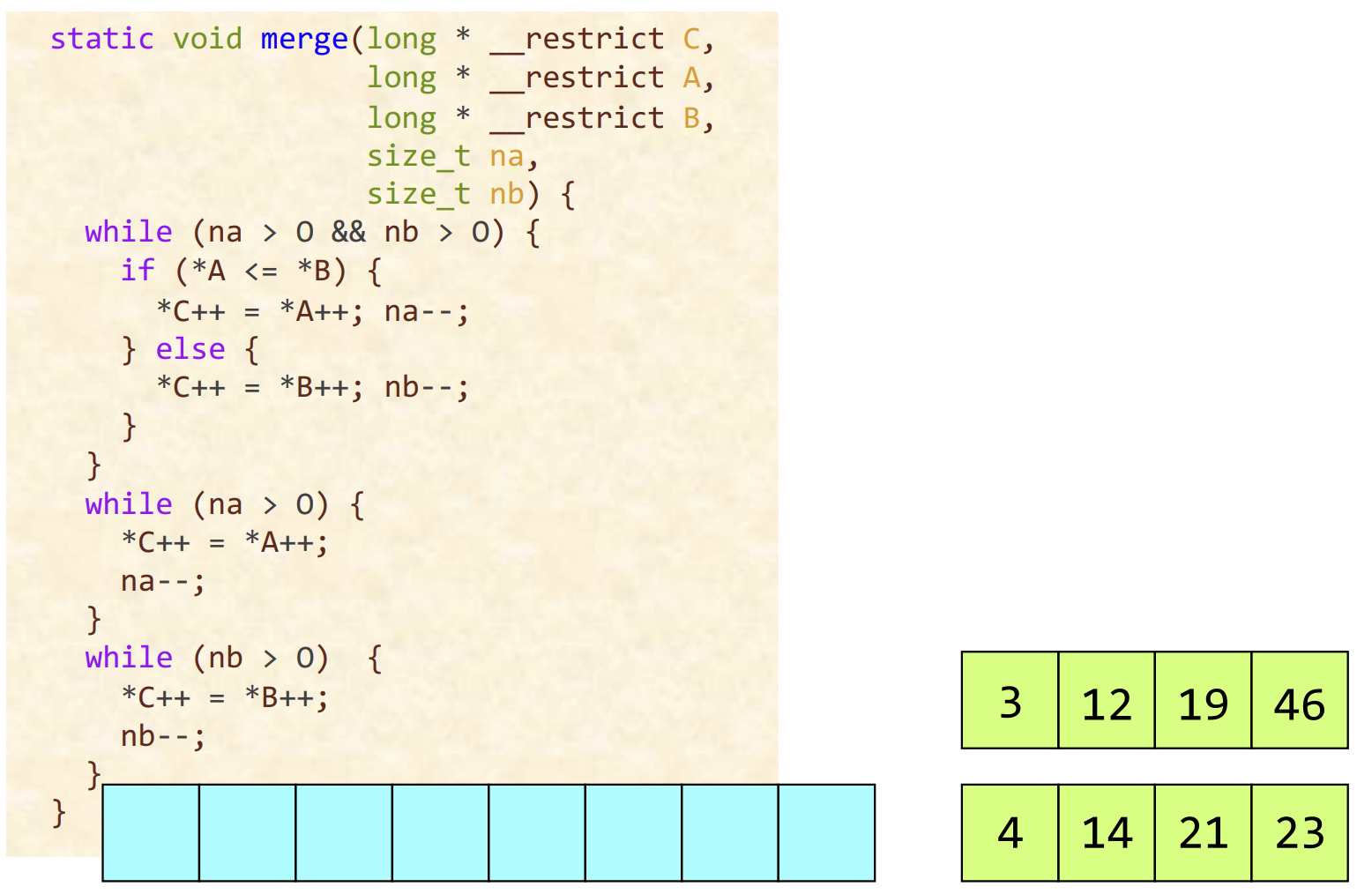Click the parameter 'size_t na,'

click(x=452, y=156)
